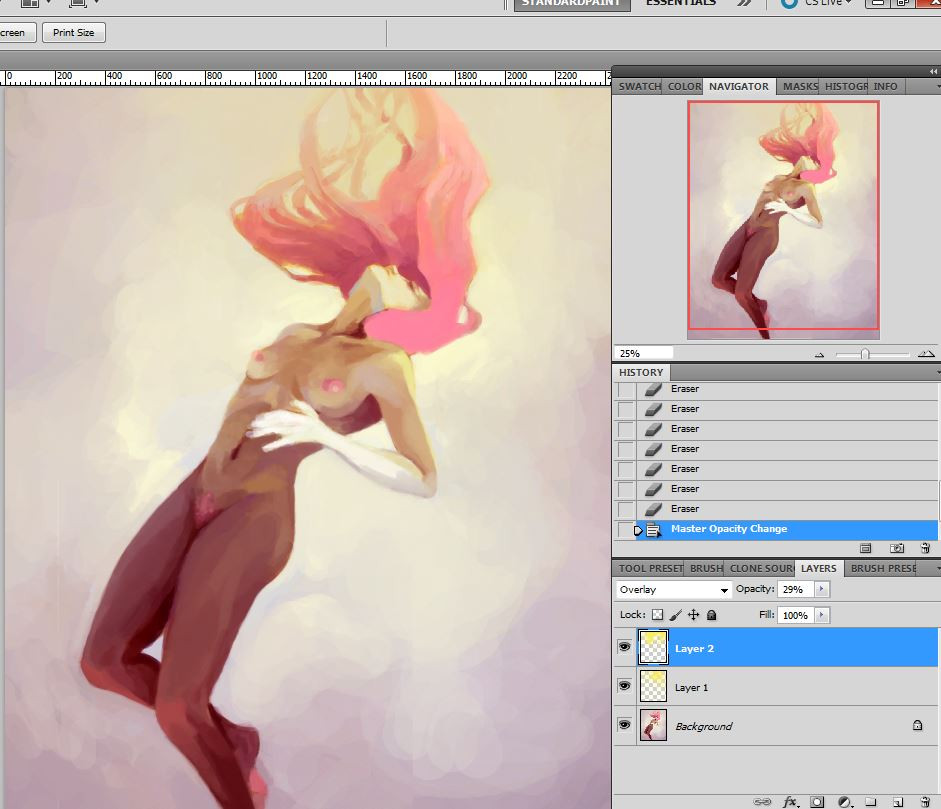This screenshot has width=941, height=809.
Task: Click the Print Size button
Action: pyautogui.click(x=74, y=32)
